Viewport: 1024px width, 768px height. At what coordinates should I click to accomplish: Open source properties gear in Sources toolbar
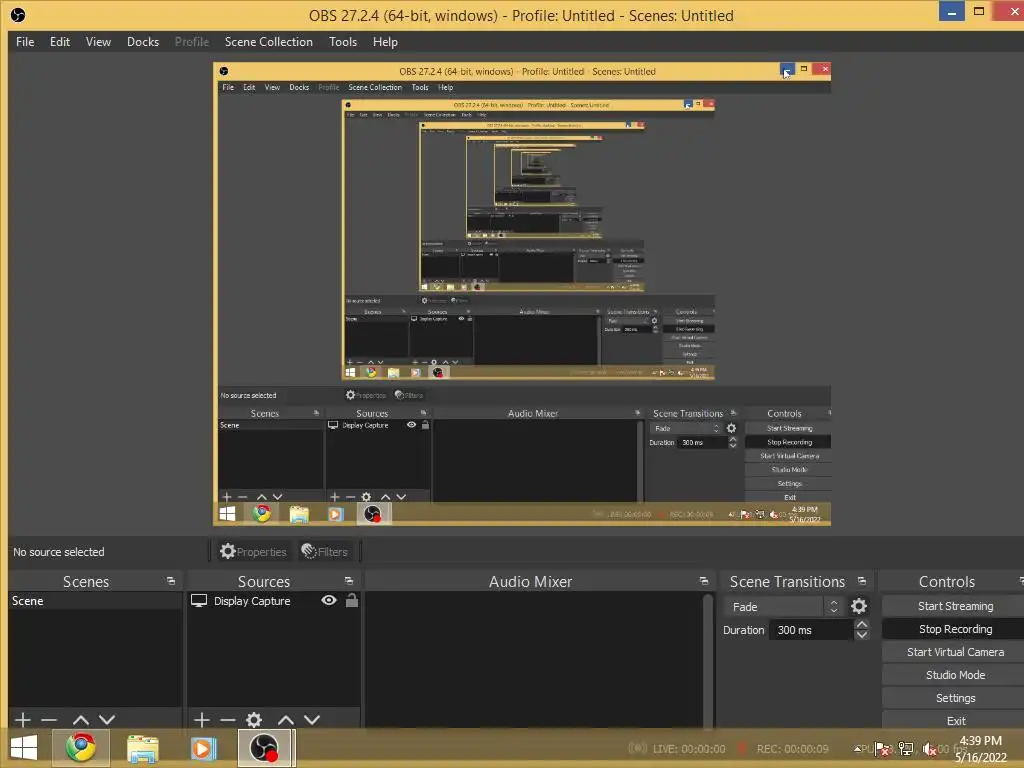coord(254,720)
